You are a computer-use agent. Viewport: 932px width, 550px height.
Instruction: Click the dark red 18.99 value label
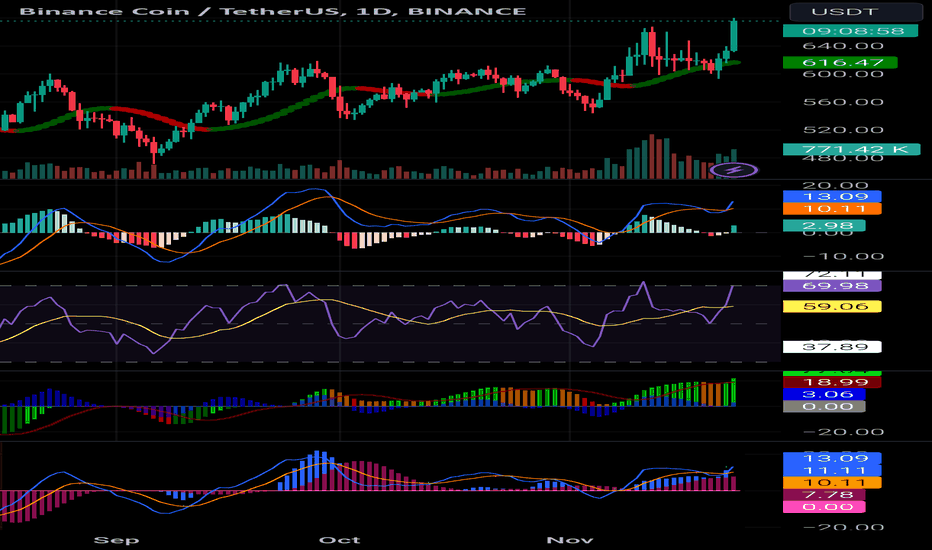pyautogui.click(x=832, y=382)
